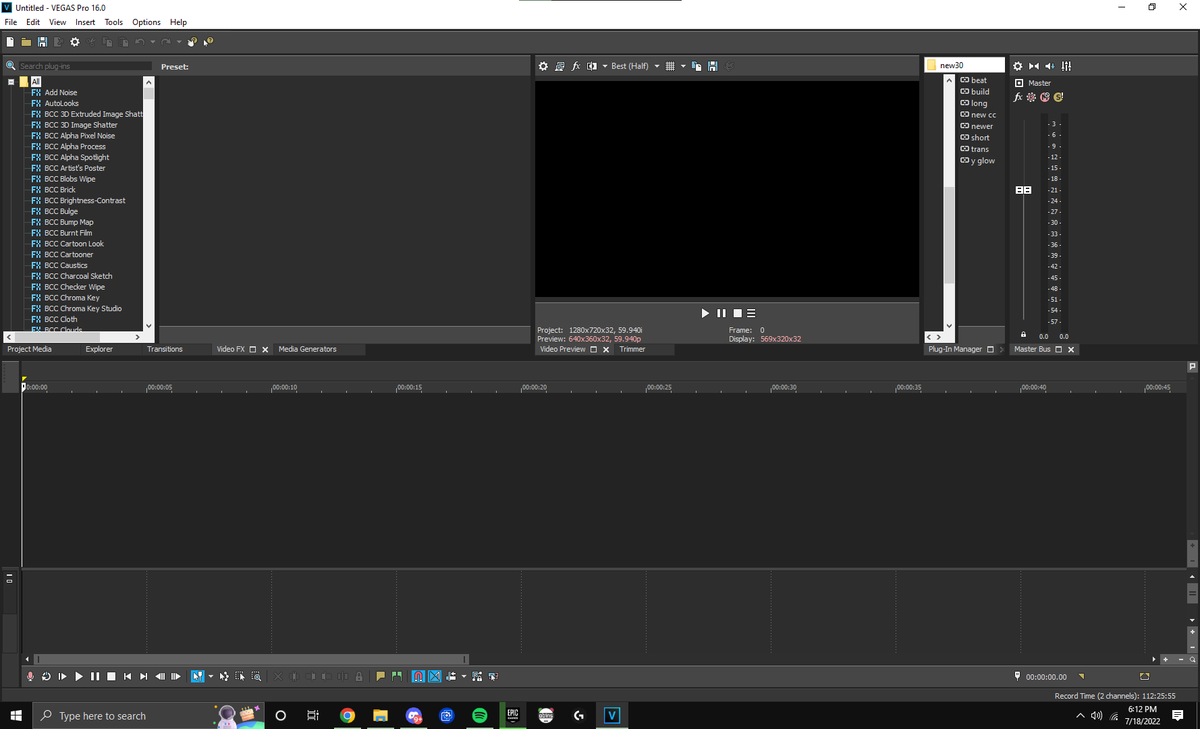The height and width of the screenshot is (729, 1200).
Task: Open Master Bus audio properties gear
Action: click(1019, 66)
